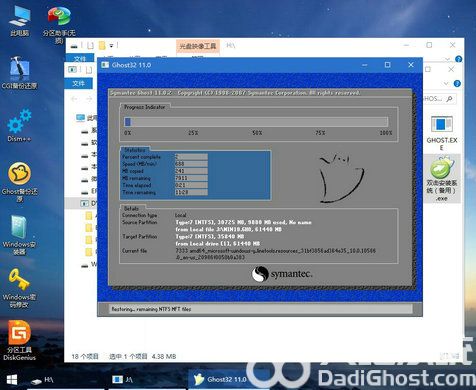Select the GHOST.EXE file in Explorer
This screenshot has height=390, width=476.
pyautogui.click(x=442, y=133)
